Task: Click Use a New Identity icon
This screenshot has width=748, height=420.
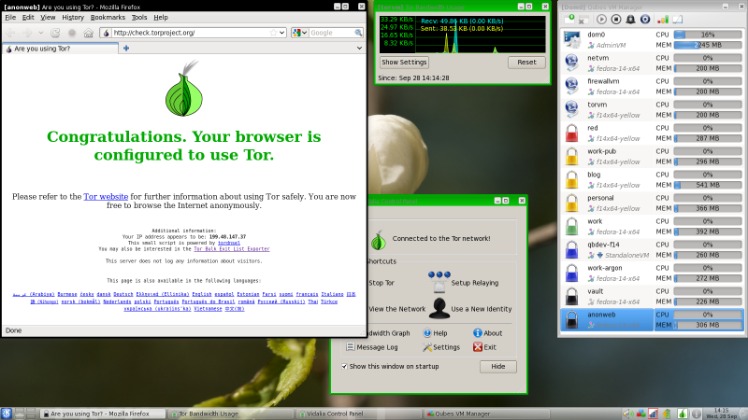Action: [439, 308]
